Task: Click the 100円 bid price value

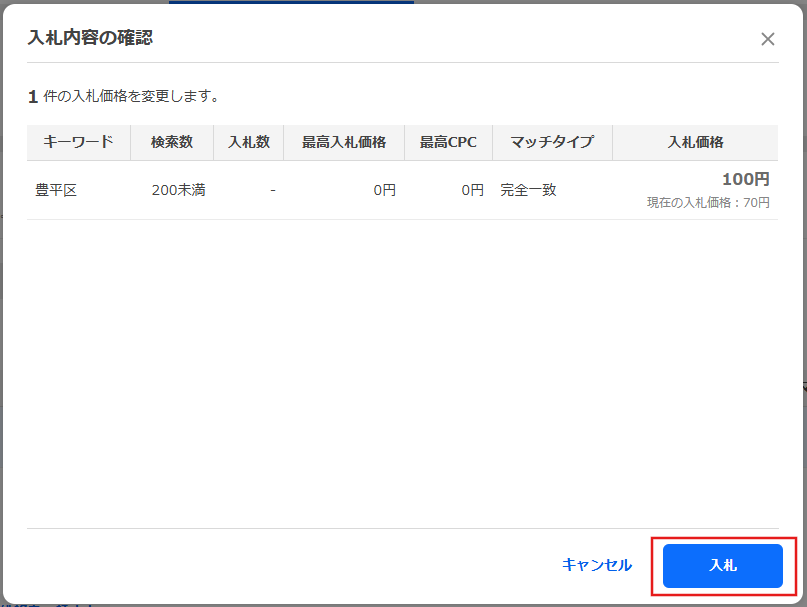Action: pos(745,180)
